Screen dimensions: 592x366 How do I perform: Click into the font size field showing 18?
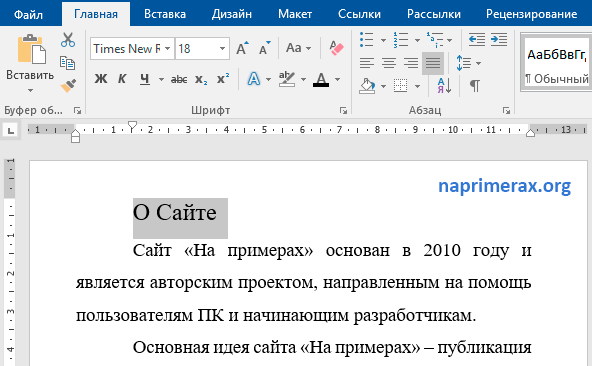pos(196,48)
